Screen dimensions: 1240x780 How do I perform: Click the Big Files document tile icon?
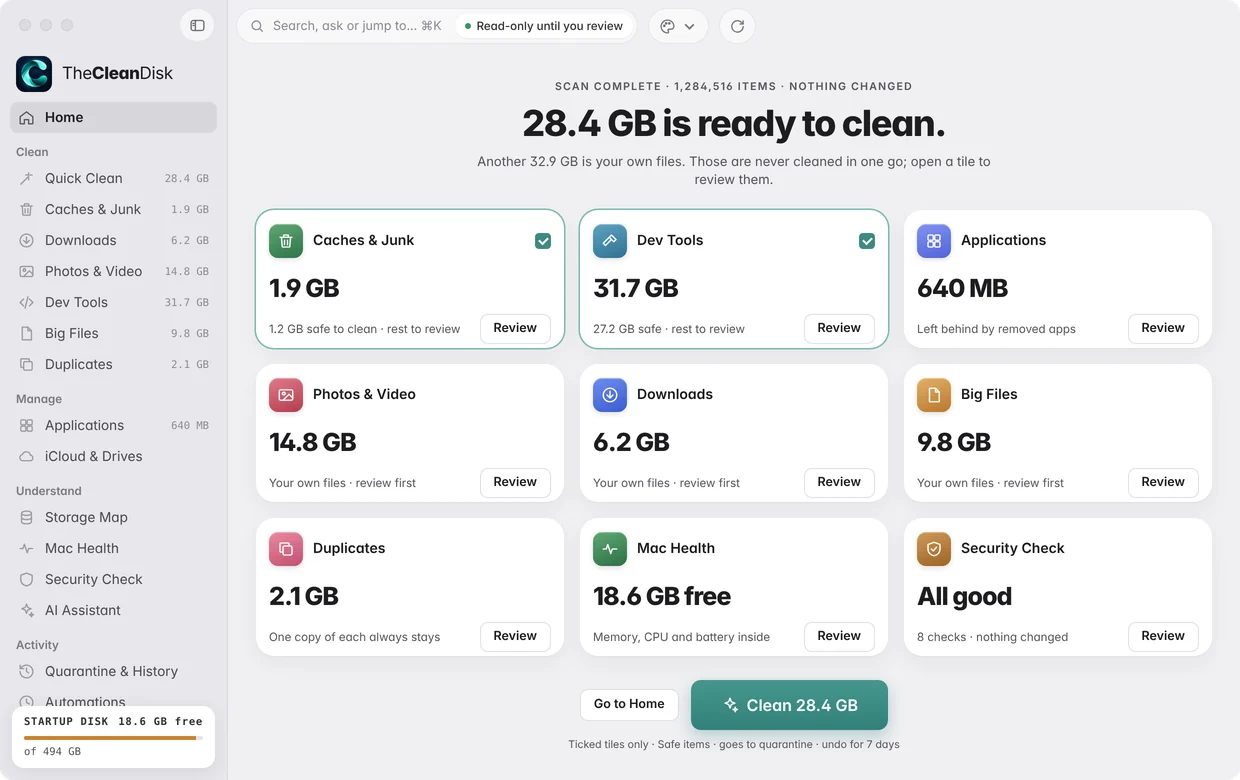934,395
